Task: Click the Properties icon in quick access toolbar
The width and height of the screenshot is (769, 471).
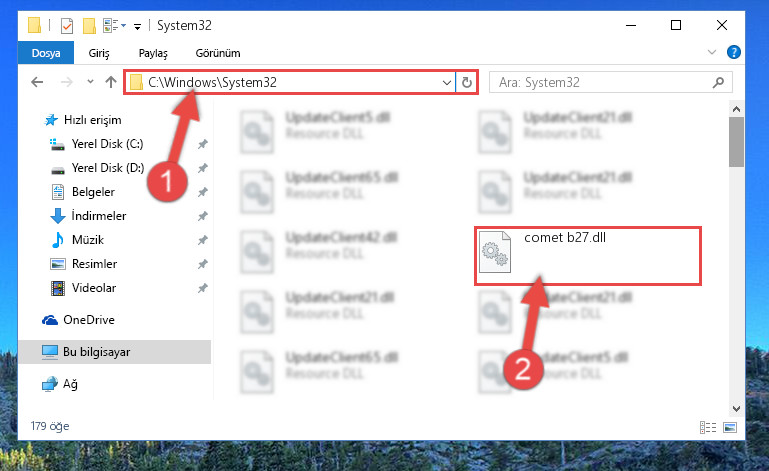Action: pyautogui.click(x=67, y=26)
